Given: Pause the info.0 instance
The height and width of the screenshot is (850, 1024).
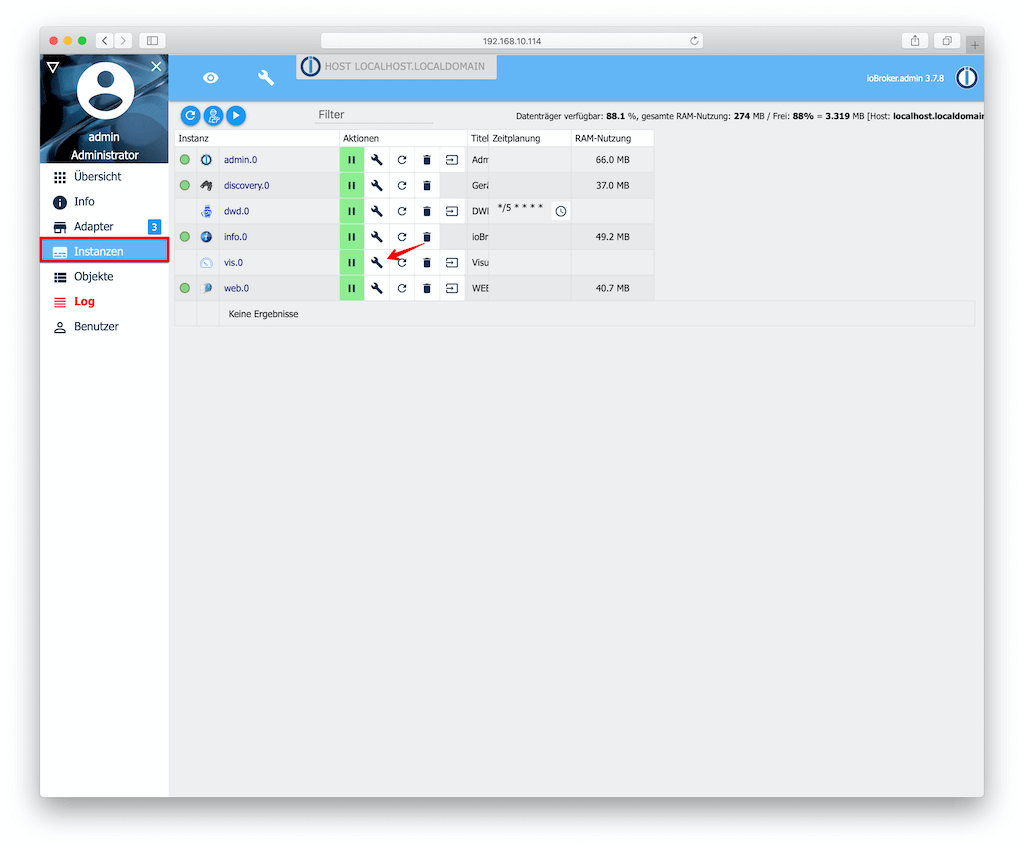Looking at the screenshot, I should [351, 236].
